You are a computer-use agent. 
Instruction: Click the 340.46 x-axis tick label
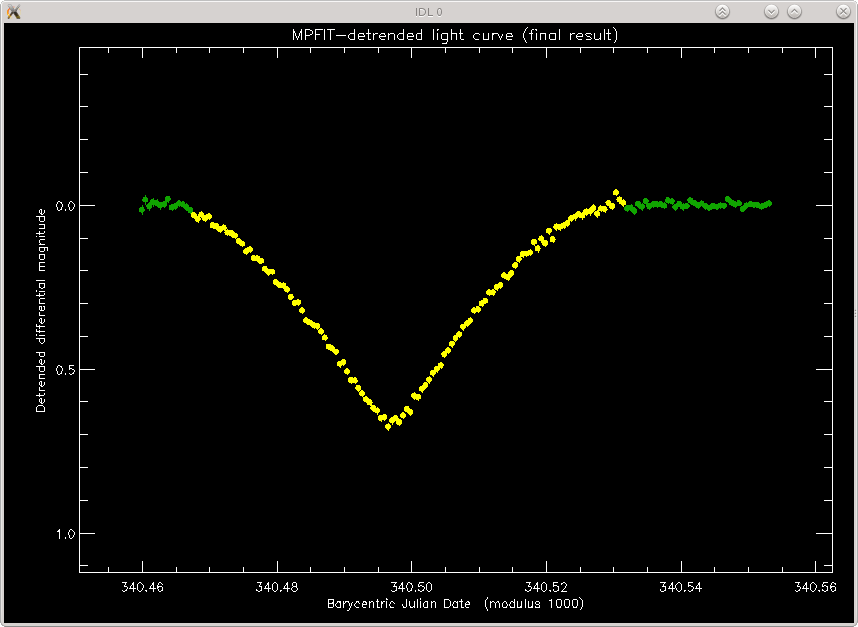coord(142,587)
